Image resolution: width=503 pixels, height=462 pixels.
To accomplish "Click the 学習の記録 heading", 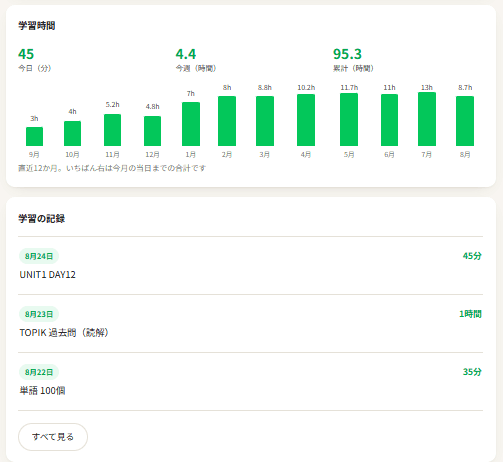I will [x=42, y=219].
